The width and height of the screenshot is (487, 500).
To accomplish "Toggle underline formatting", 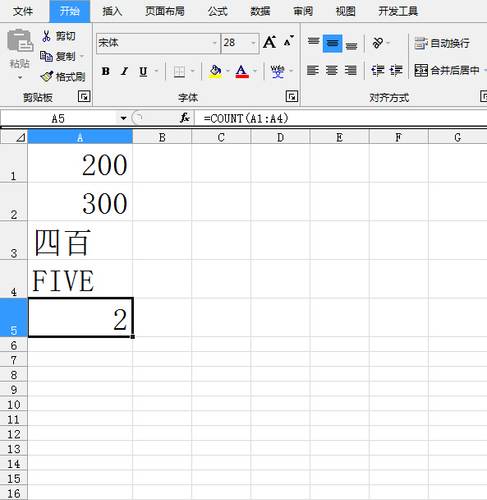I will (x=143, y=71).
